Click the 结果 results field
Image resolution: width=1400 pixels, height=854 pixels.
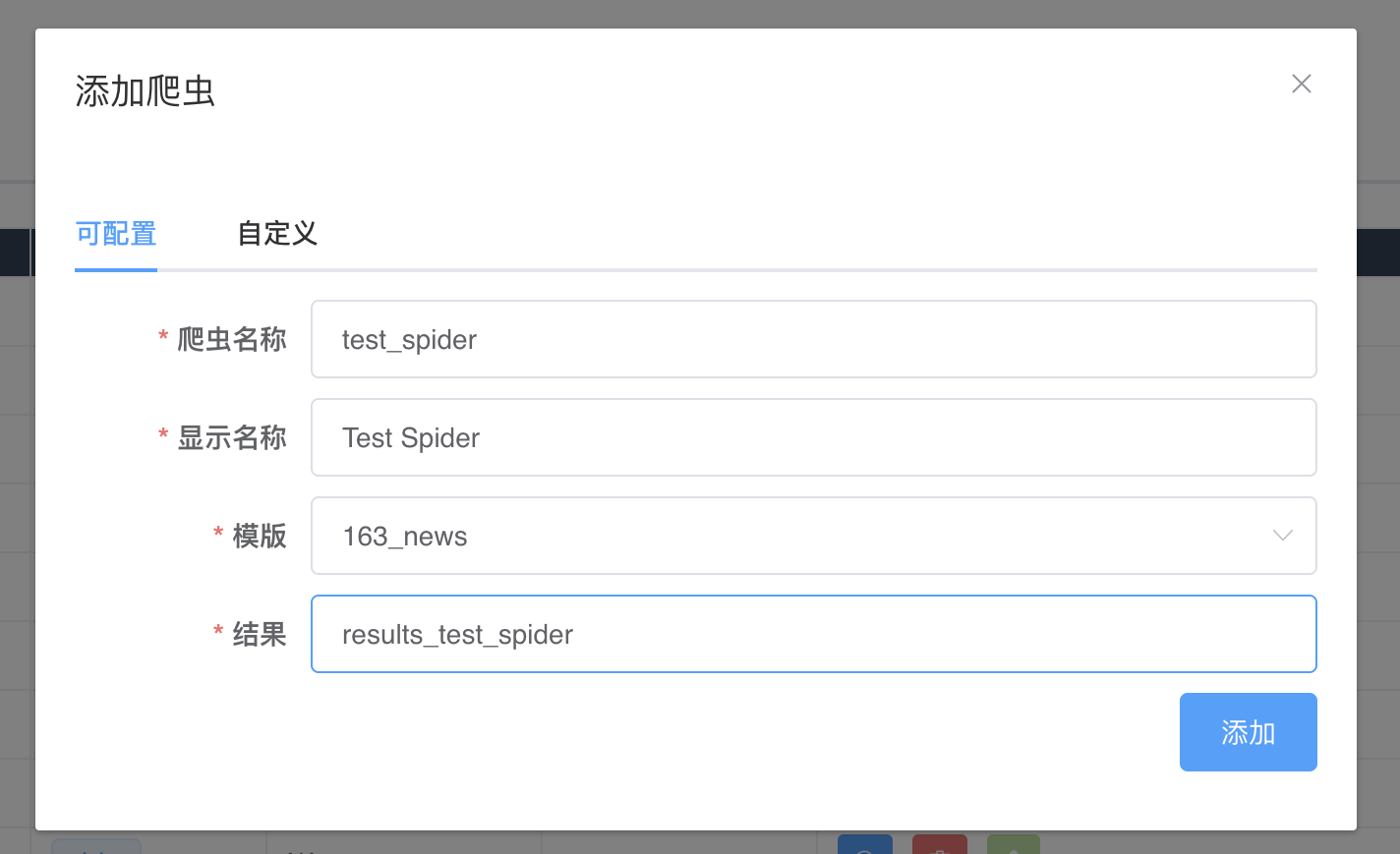coord(814,634)
